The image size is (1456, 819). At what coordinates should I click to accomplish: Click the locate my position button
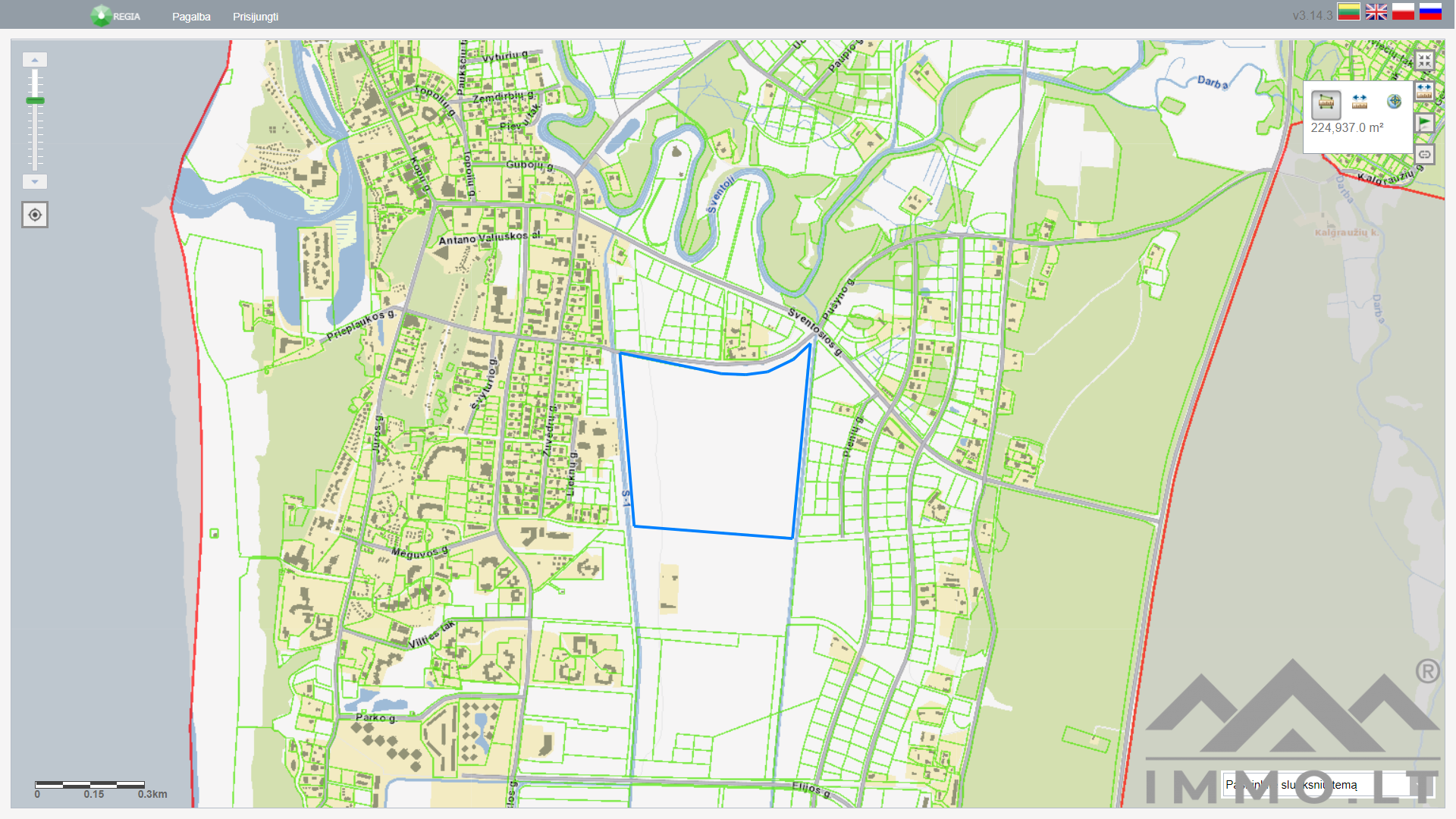tap(35, 215)
